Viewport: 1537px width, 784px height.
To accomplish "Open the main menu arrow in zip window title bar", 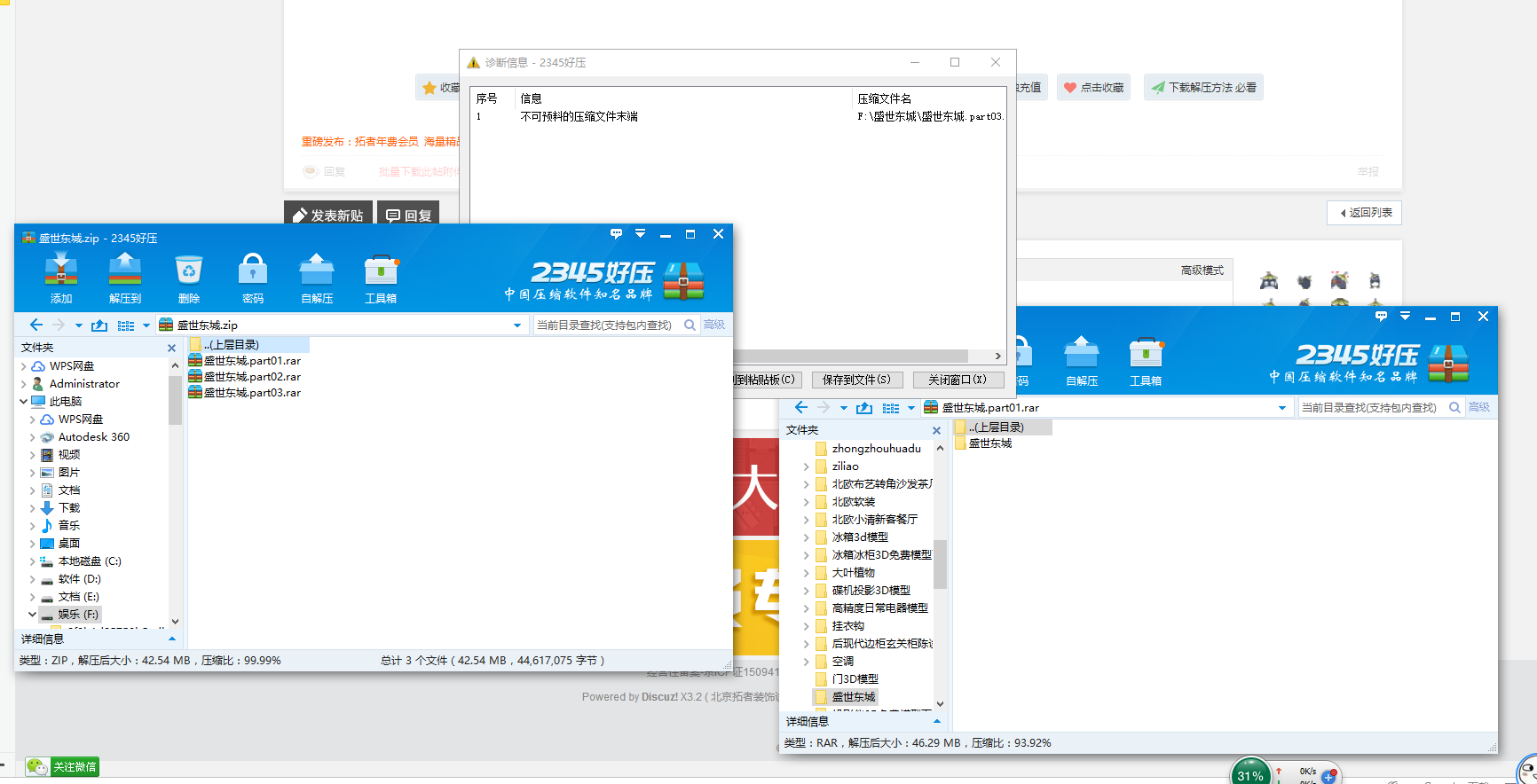I will [640, 234].
